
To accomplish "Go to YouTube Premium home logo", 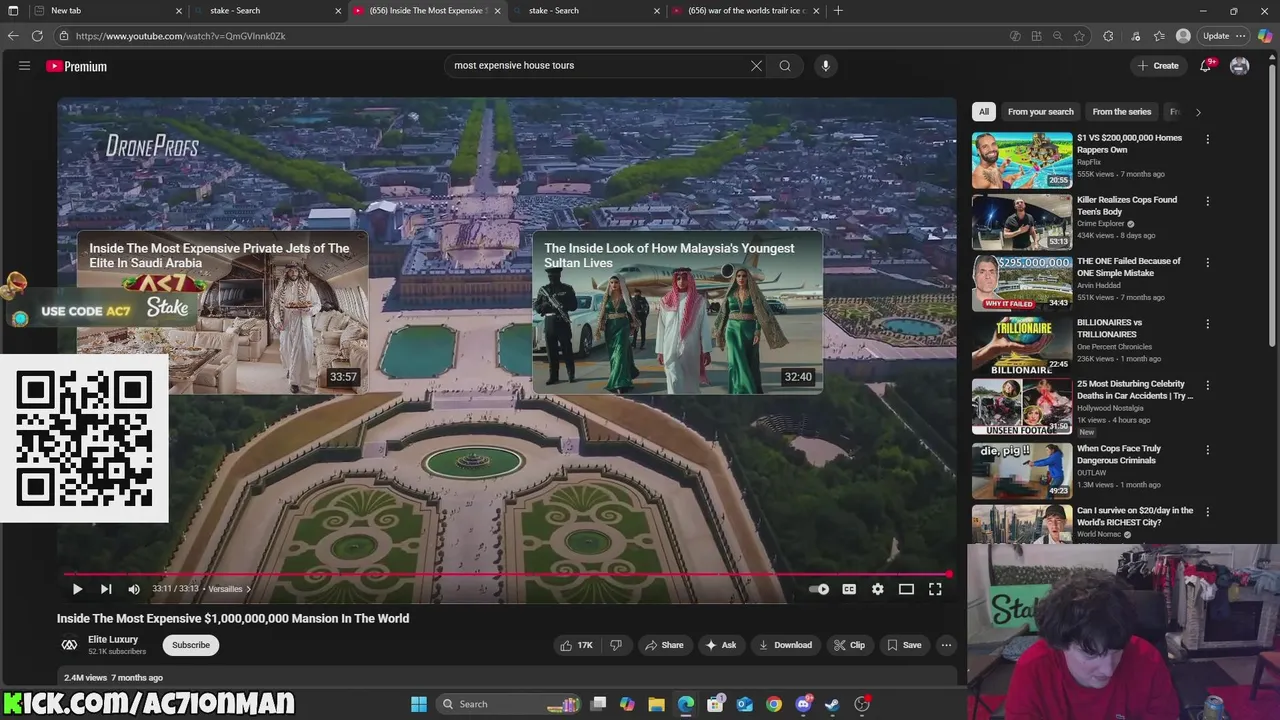I will click(x=76, y=66).
